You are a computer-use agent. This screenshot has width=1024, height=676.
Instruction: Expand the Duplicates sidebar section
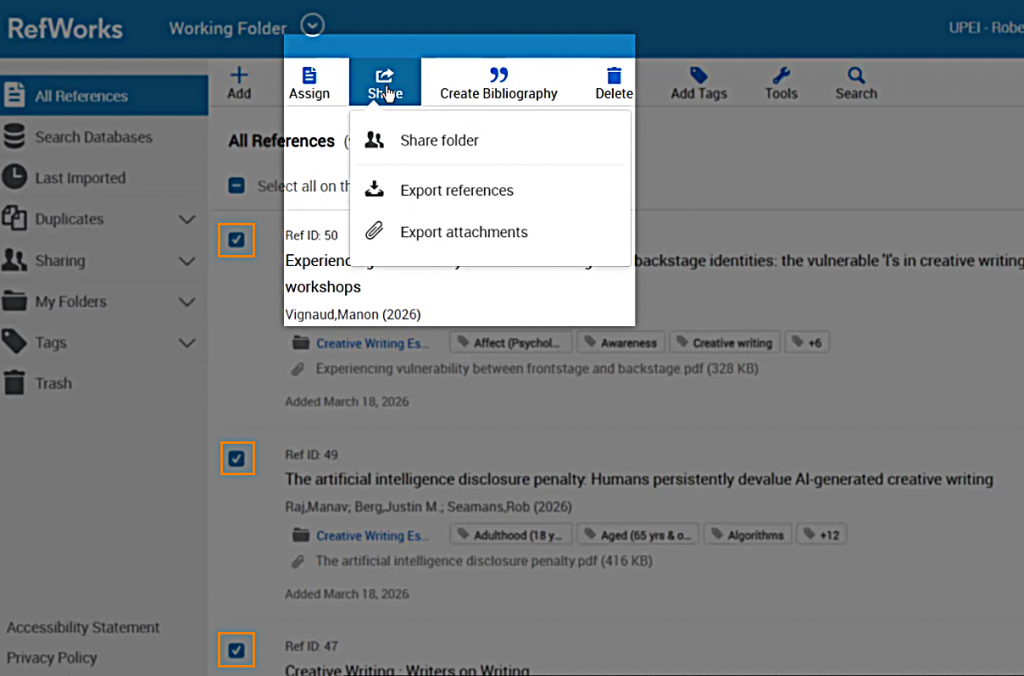tap(186, 219)
